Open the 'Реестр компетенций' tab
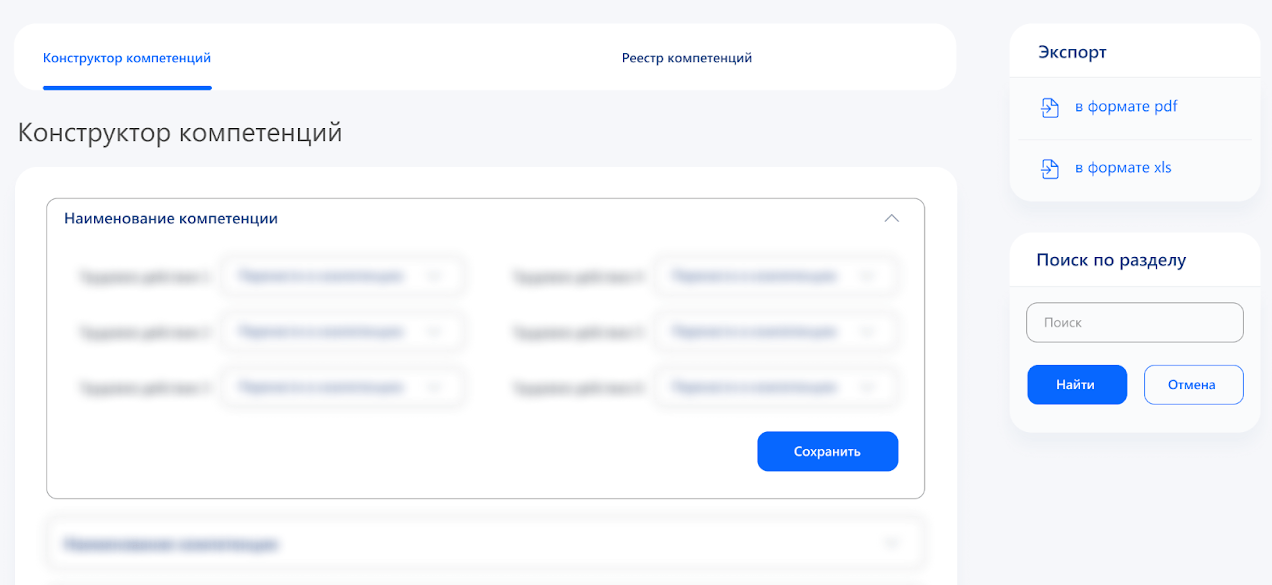1272x585 pixels. click(x=686, y=58)
